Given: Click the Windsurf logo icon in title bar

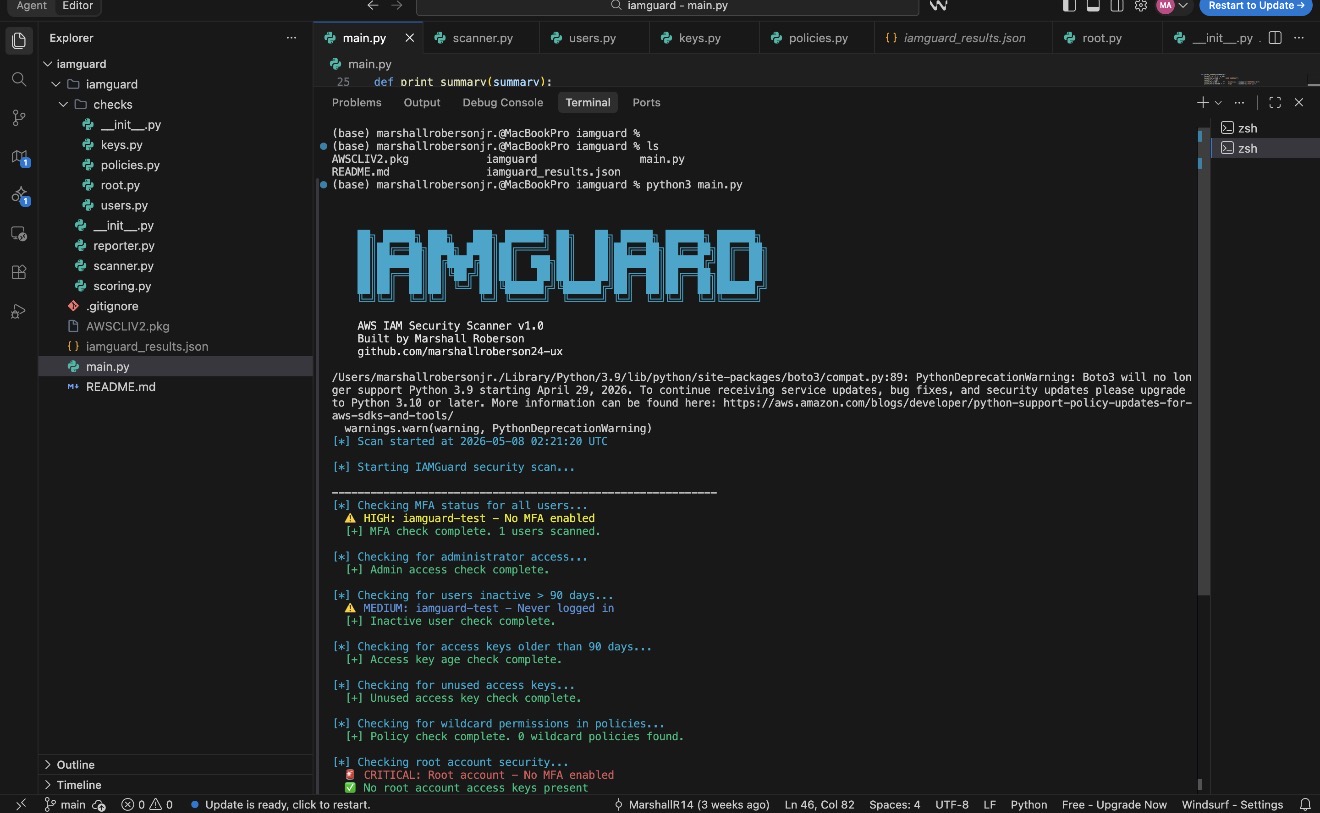Looking at the screenshot, I should (938, 6).
